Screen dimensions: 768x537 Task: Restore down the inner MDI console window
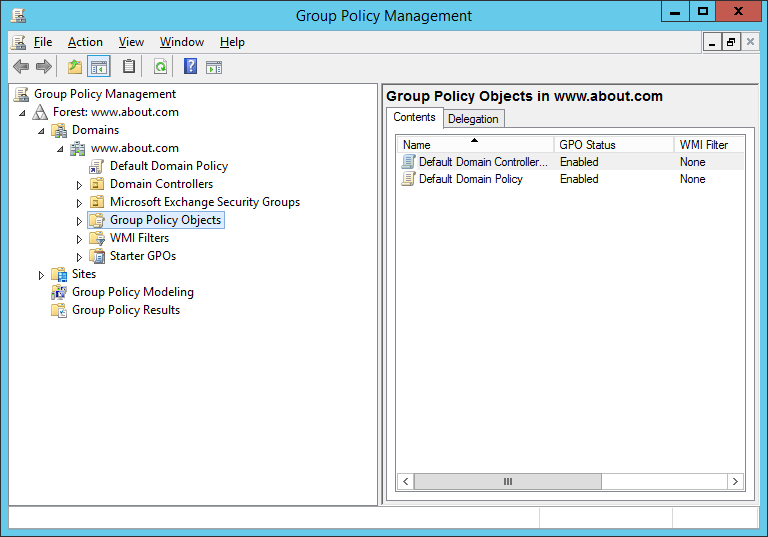pos(730,43)
